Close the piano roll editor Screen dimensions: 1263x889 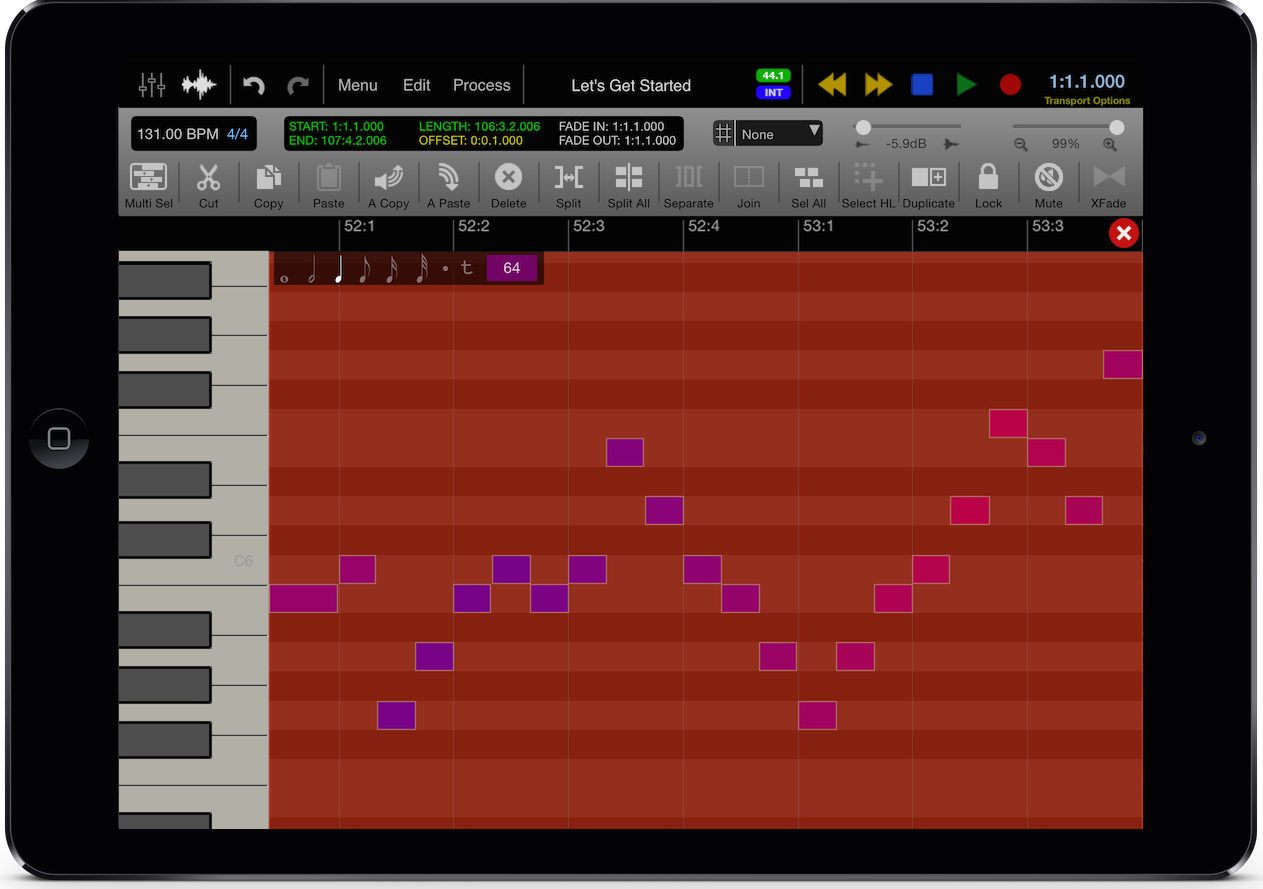pos(1124,233)
